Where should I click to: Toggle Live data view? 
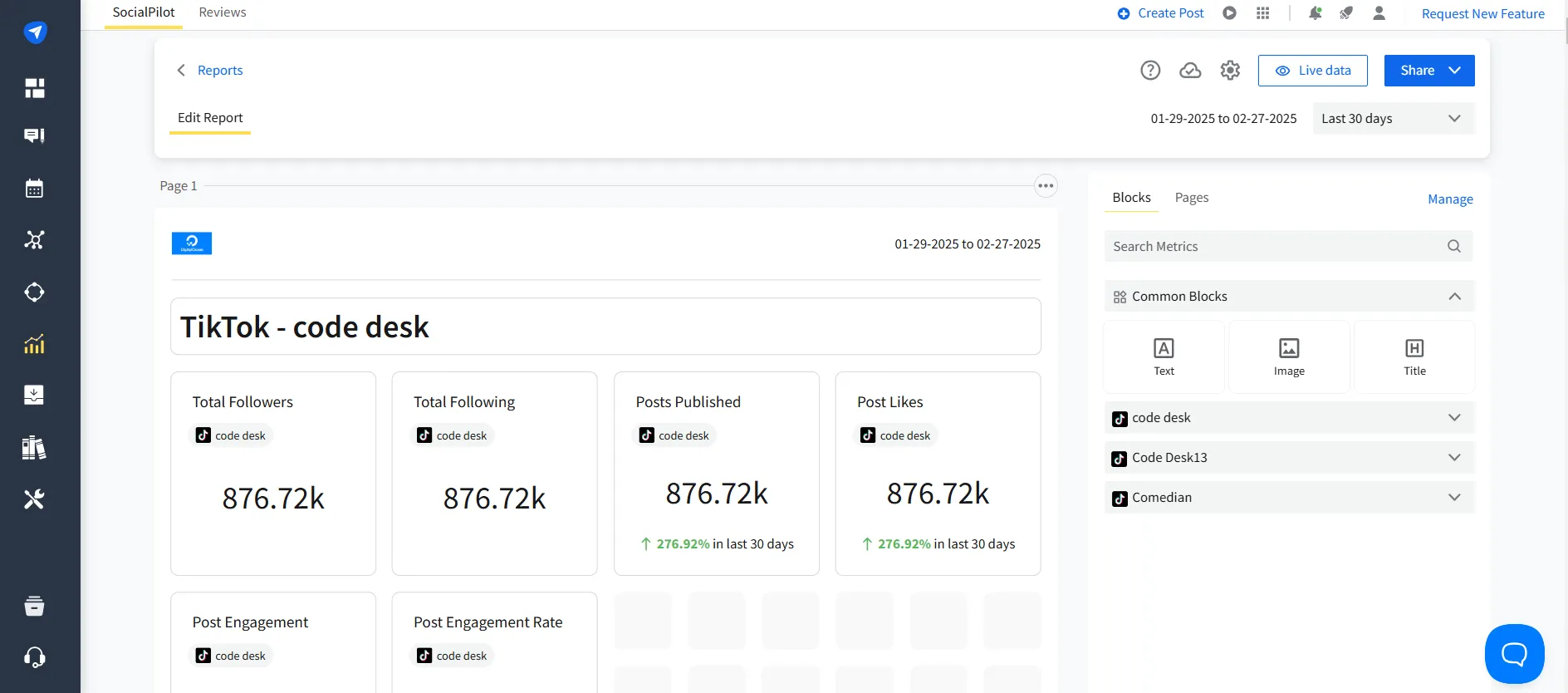[1312, 71]
